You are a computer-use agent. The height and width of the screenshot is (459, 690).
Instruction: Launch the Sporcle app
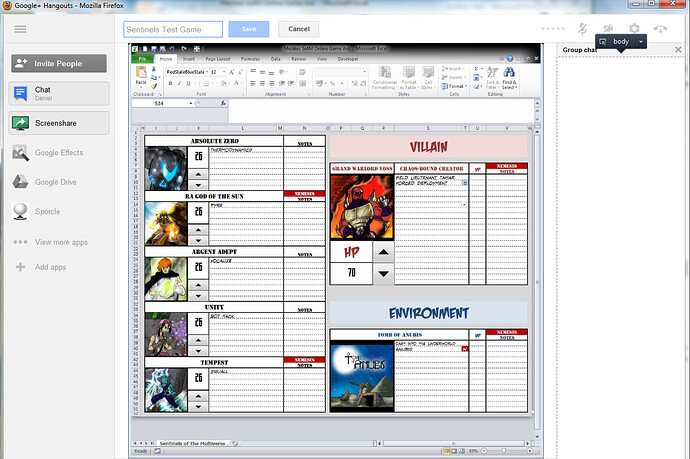[37, 212]
